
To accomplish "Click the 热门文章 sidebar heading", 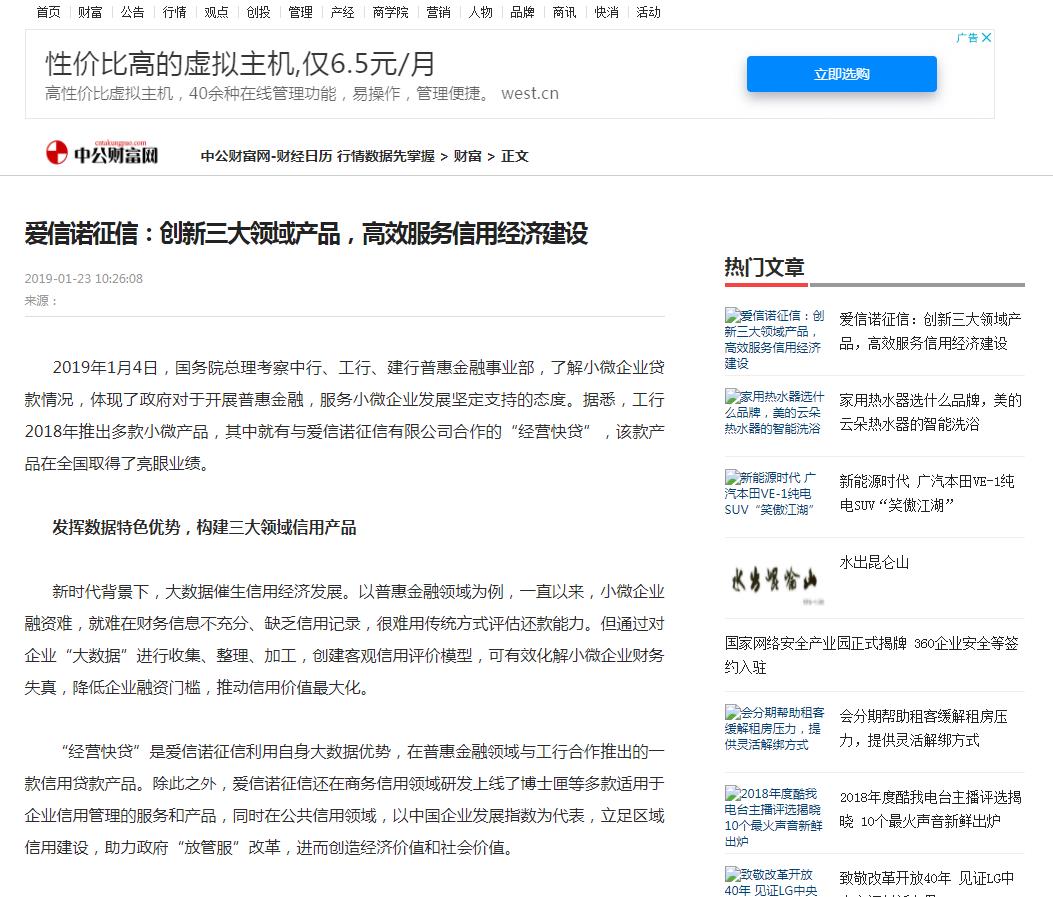I will pos(764,267).
